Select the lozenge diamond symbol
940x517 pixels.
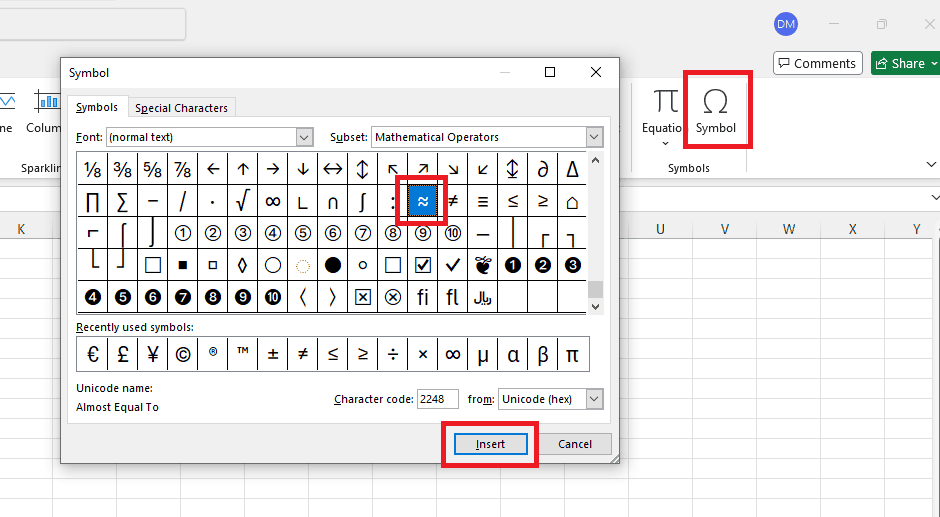coord(242,265)
